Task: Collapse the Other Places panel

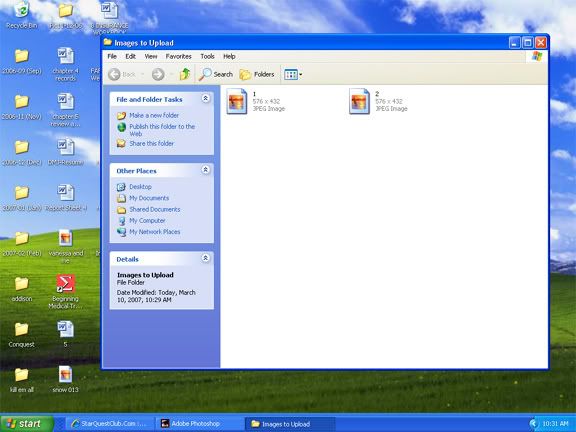Action: point(206,170)
